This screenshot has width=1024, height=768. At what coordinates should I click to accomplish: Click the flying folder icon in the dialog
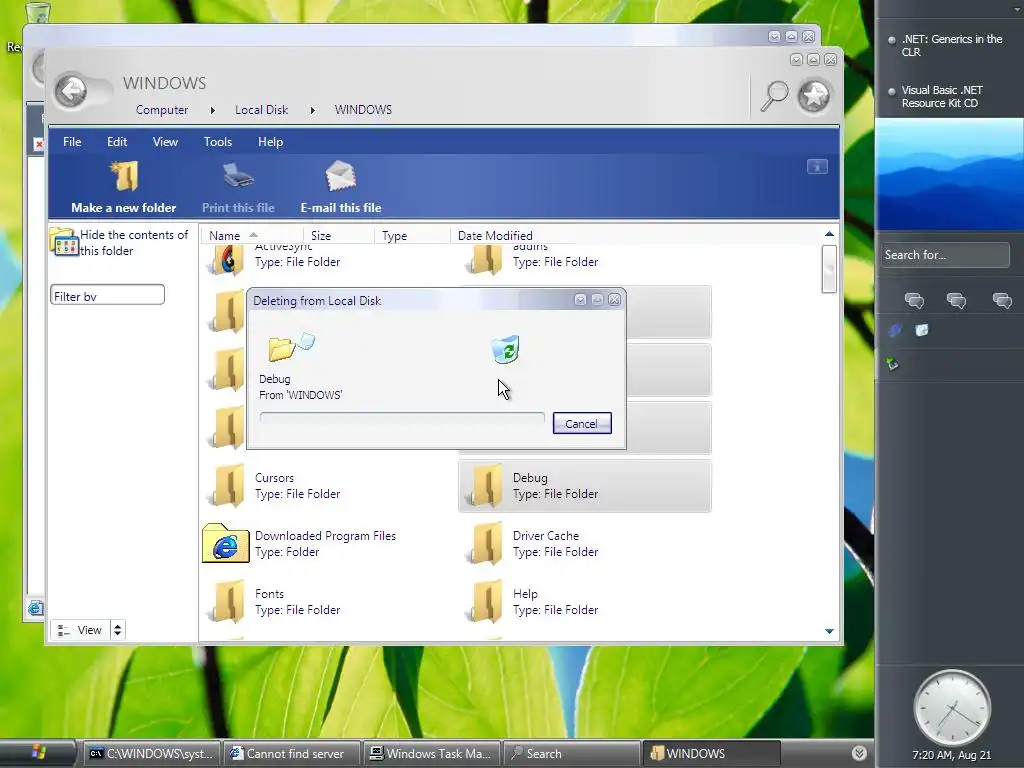(291, 347)
